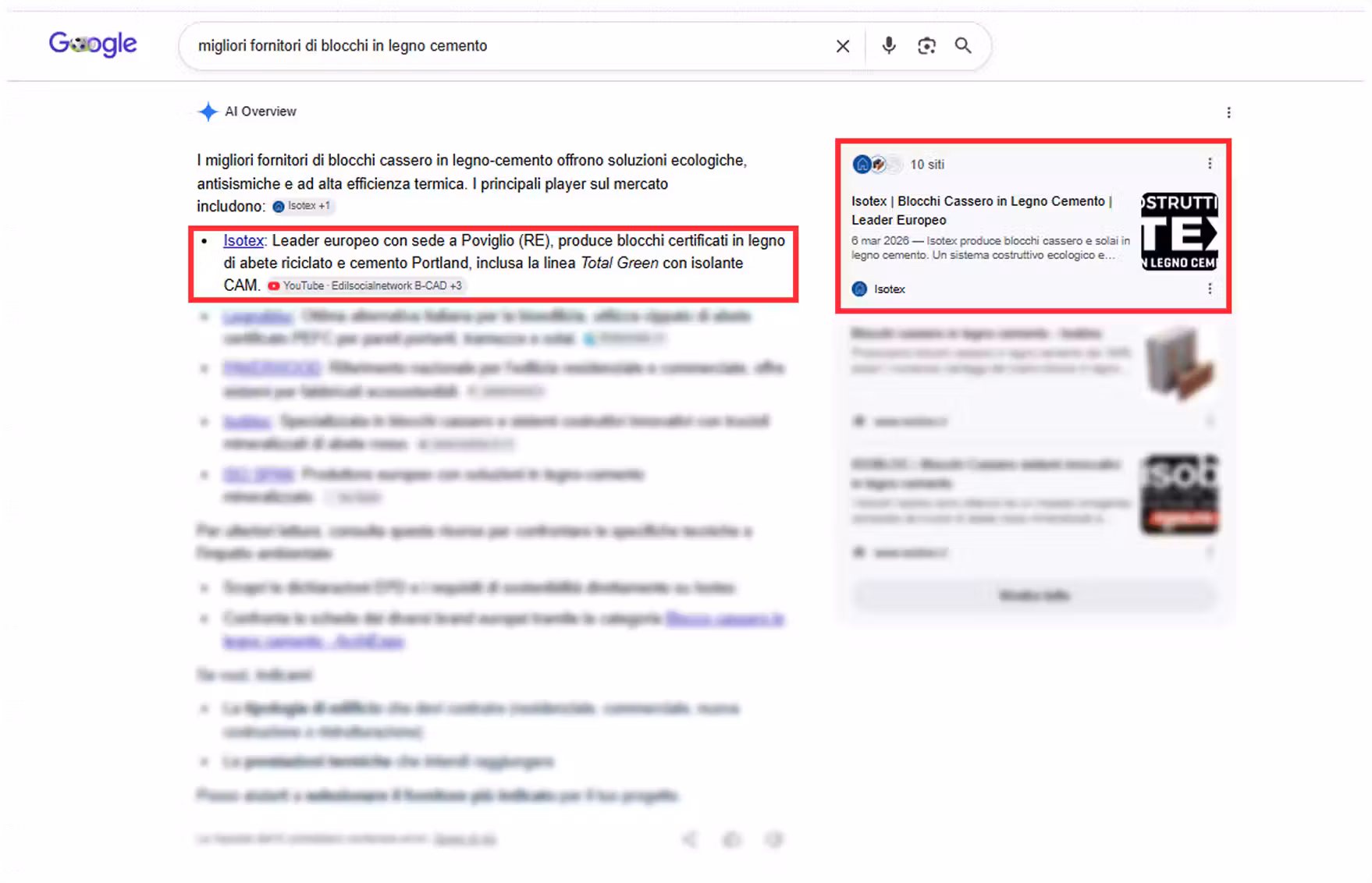This screenshot has width=1372, height=883.
Task: Click YouTube Edilsocialnetwork B-CAD +3 chip
Action: [x=364, y=285]
